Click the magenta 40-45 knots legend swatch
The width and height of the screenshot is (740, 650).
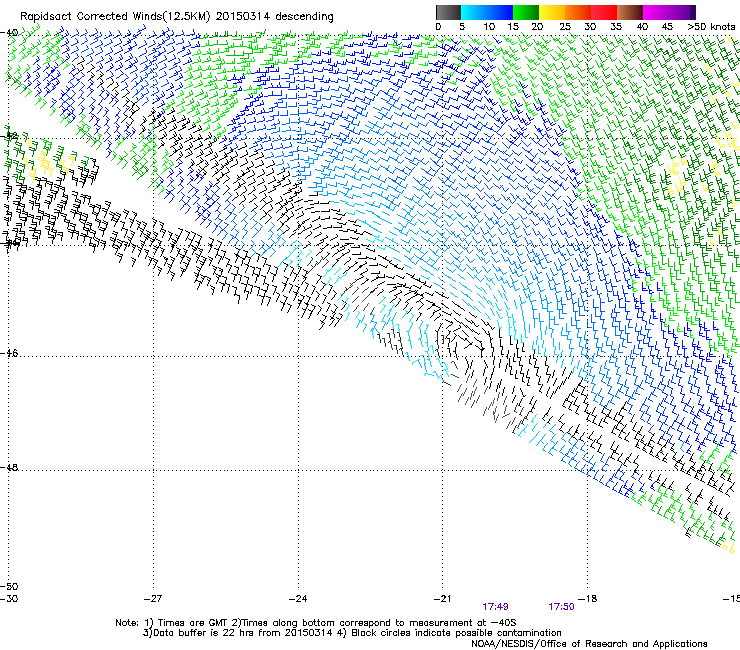pyautogui.click(x=656, y=12)
